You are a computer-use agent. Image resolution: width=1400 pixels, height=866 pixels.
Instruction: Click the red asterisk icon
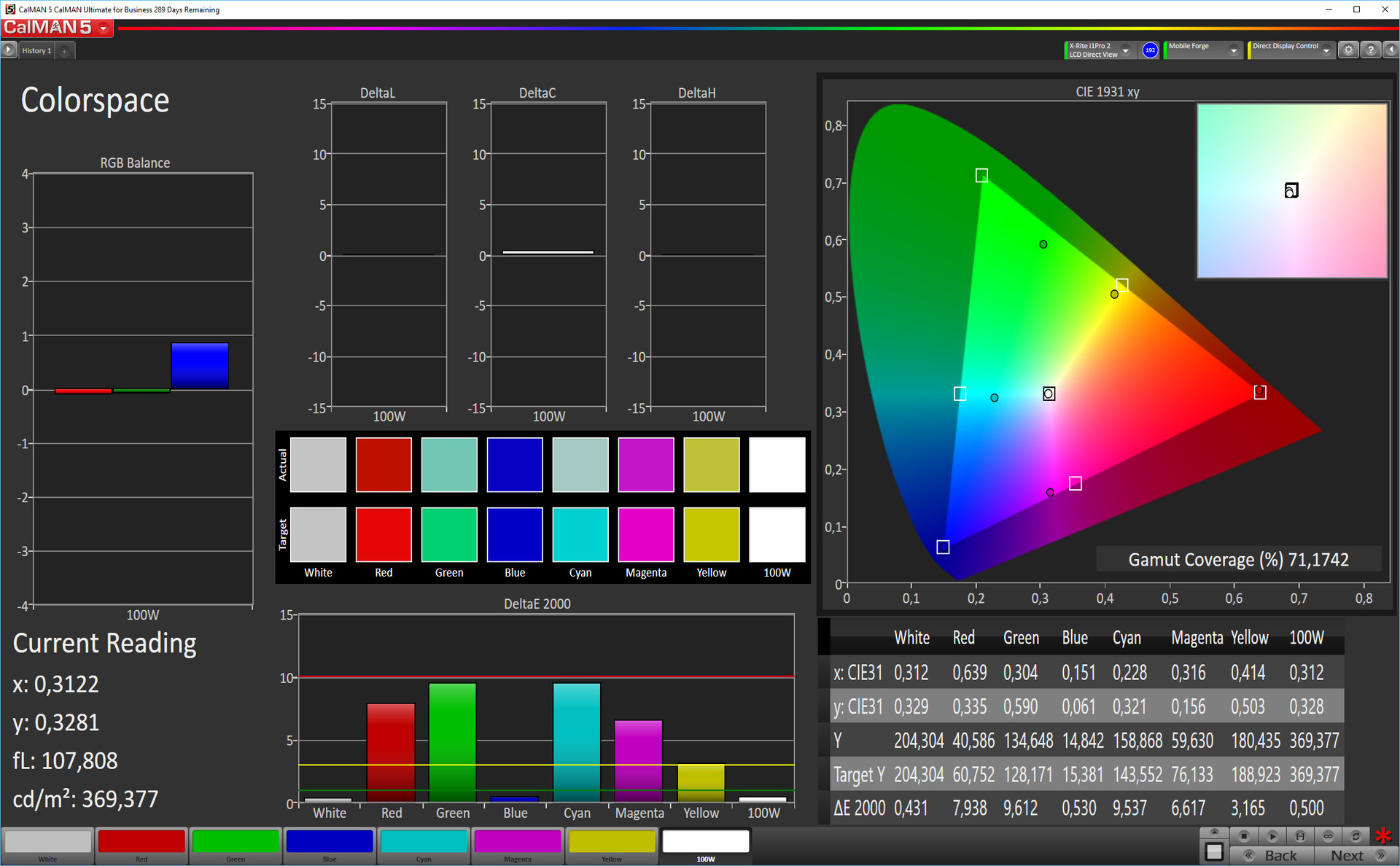click(x=1383, y=836)
